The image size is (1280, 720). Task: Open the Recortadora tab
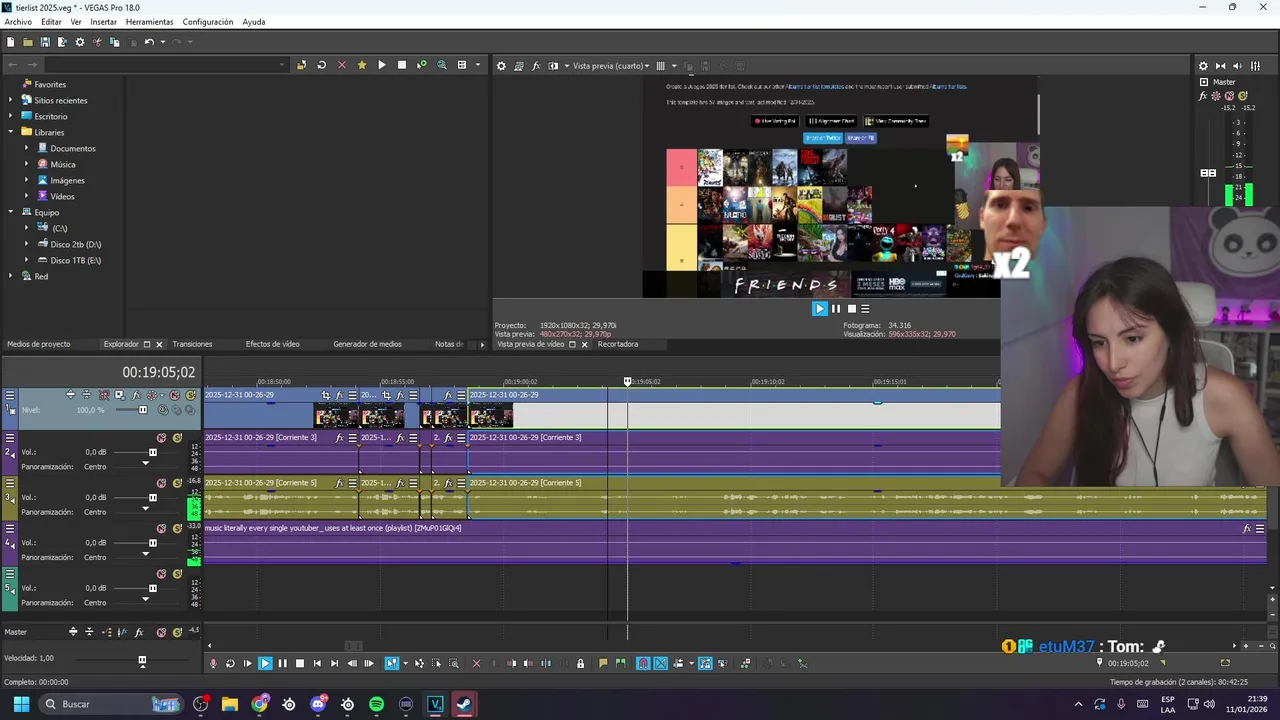[617, 344]
